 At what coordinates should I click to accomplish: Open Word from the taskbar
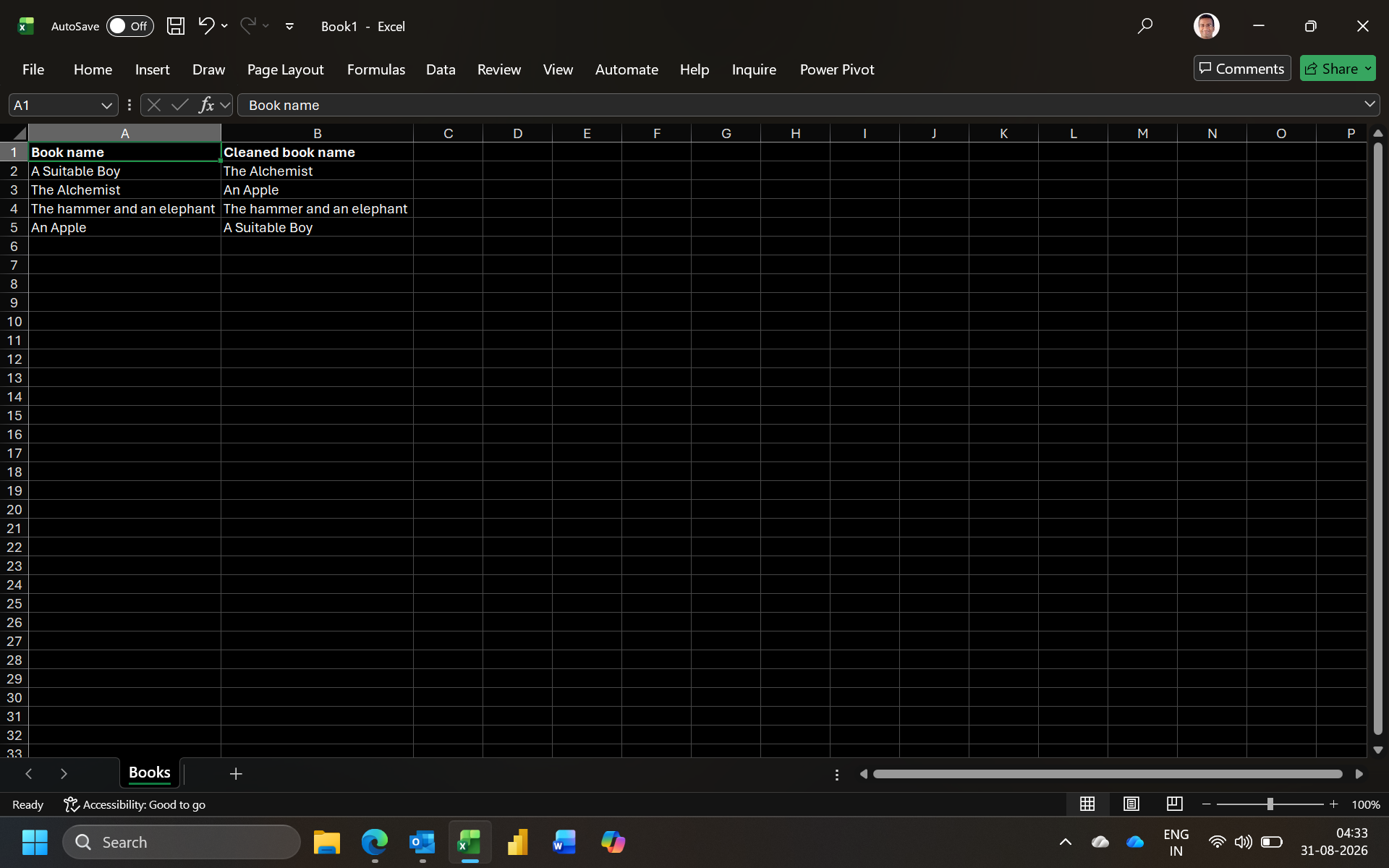tap(565, 842)
